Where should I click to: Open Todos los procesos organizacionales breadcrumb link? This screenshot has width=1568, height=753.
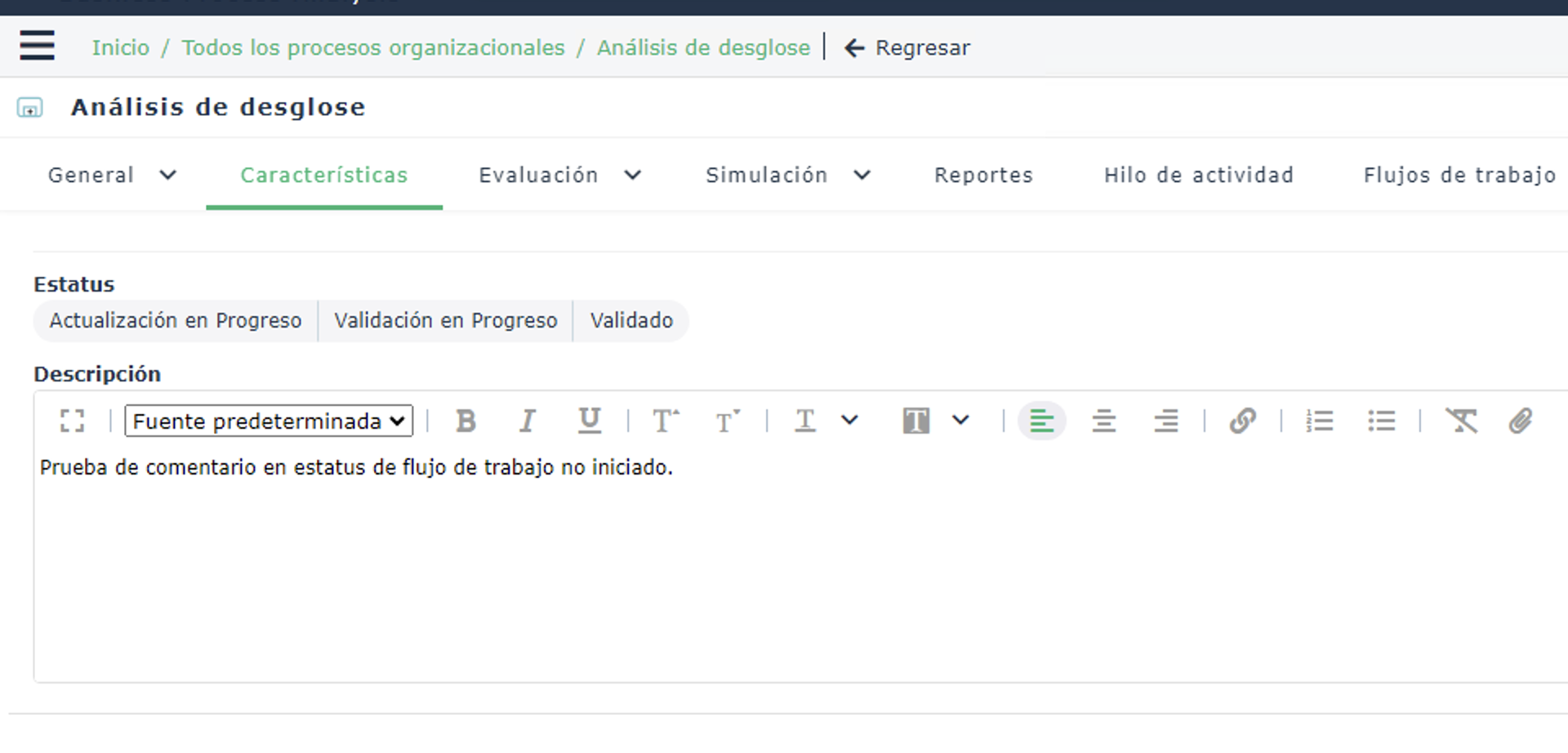(x=373, y=47)
